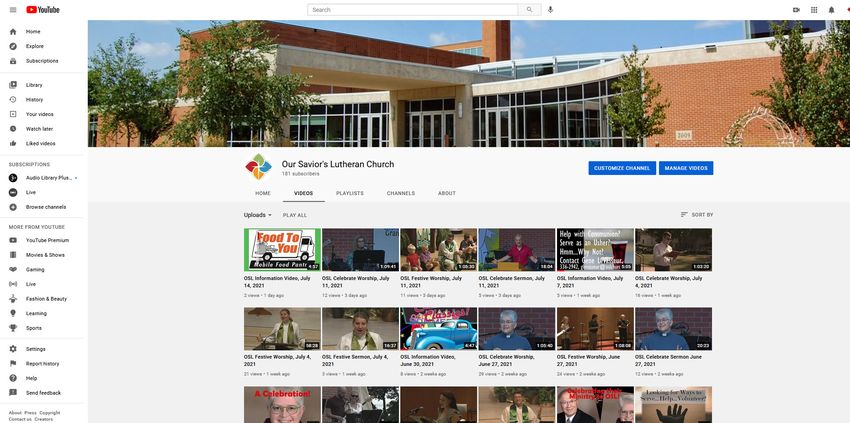Image resolution: width=850 pixels, height=423 pixels.
Task: Click the search magnifier button
Action: [x=530, y=9]
